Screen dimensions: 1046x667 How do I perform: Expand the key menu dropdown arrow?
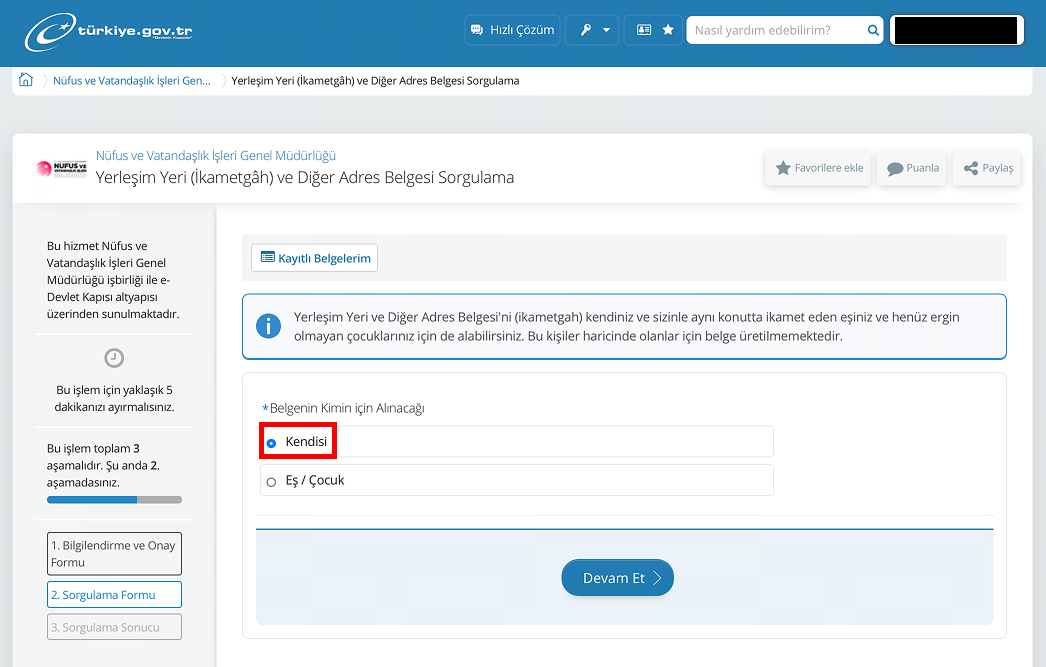tap(606, 30)
